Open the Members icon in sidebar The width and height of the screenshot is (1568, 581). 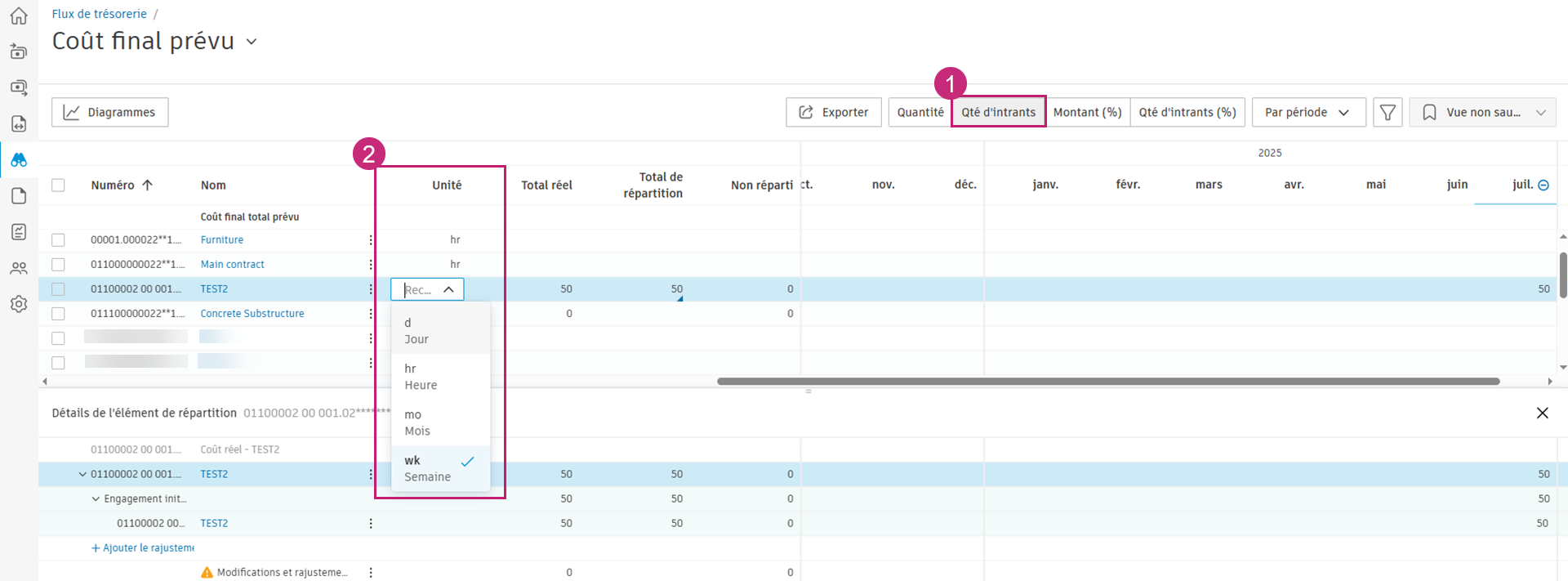pos(19,268)
